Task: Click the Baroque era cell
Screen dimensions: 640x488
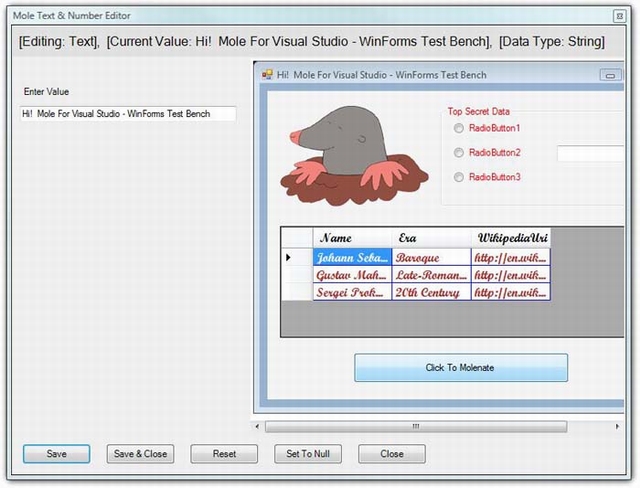Action: click(431, 257)
